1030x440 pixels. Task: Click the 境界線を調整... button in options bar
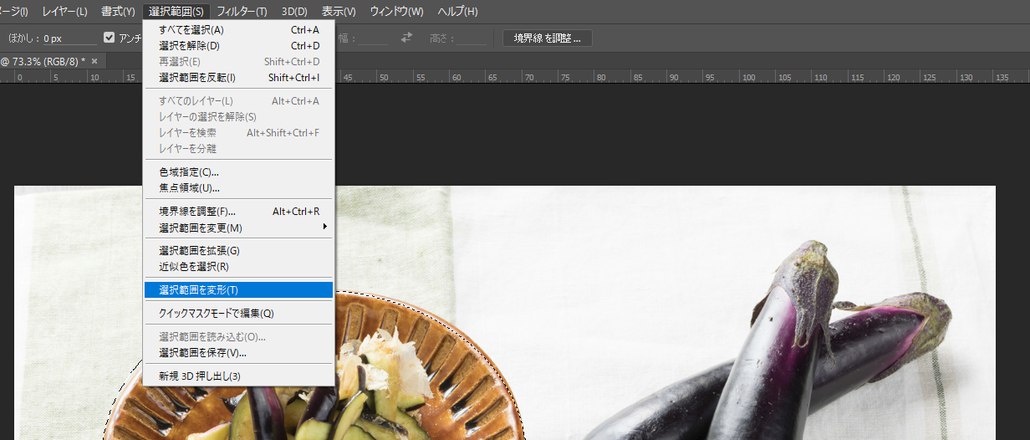pyautogui.click(x=547, y=38)
